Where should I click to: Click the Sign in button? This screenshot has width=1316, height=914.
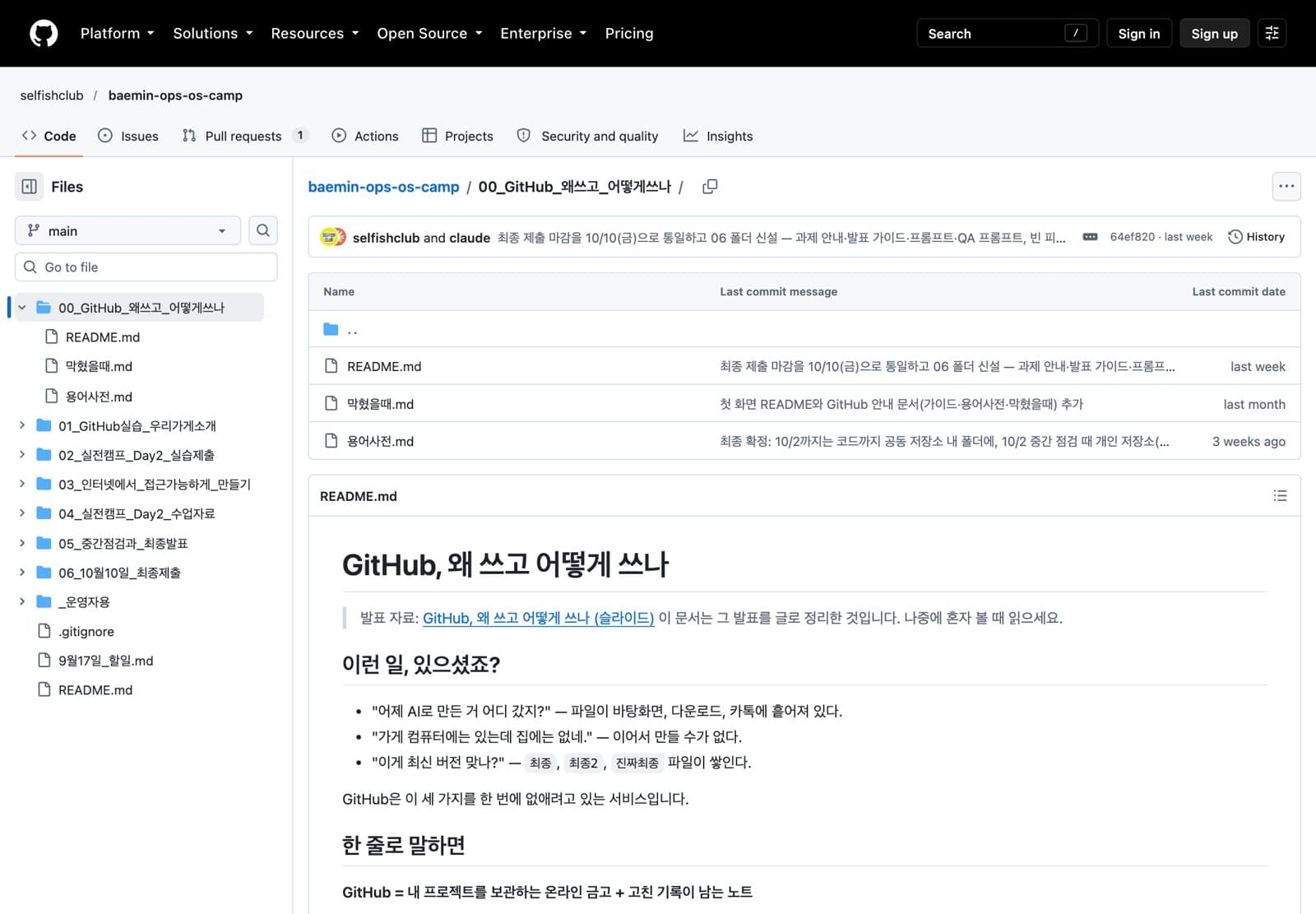click(1138, 33)
